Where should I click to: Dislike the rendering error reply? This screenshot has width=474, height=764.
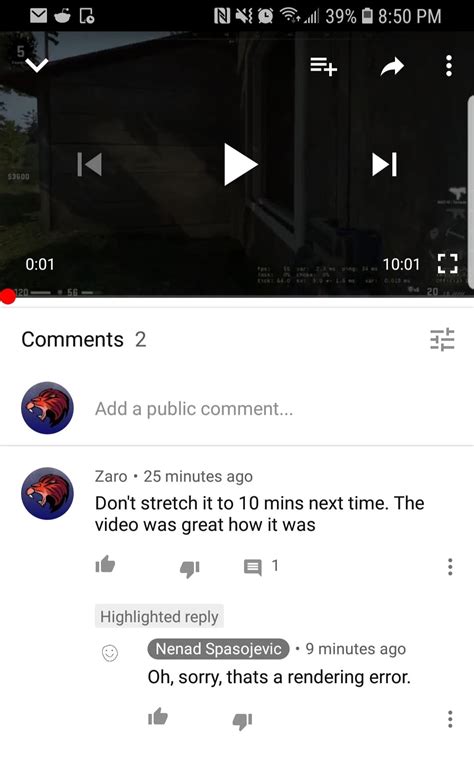pyautogui.click(x=242, y=720)
